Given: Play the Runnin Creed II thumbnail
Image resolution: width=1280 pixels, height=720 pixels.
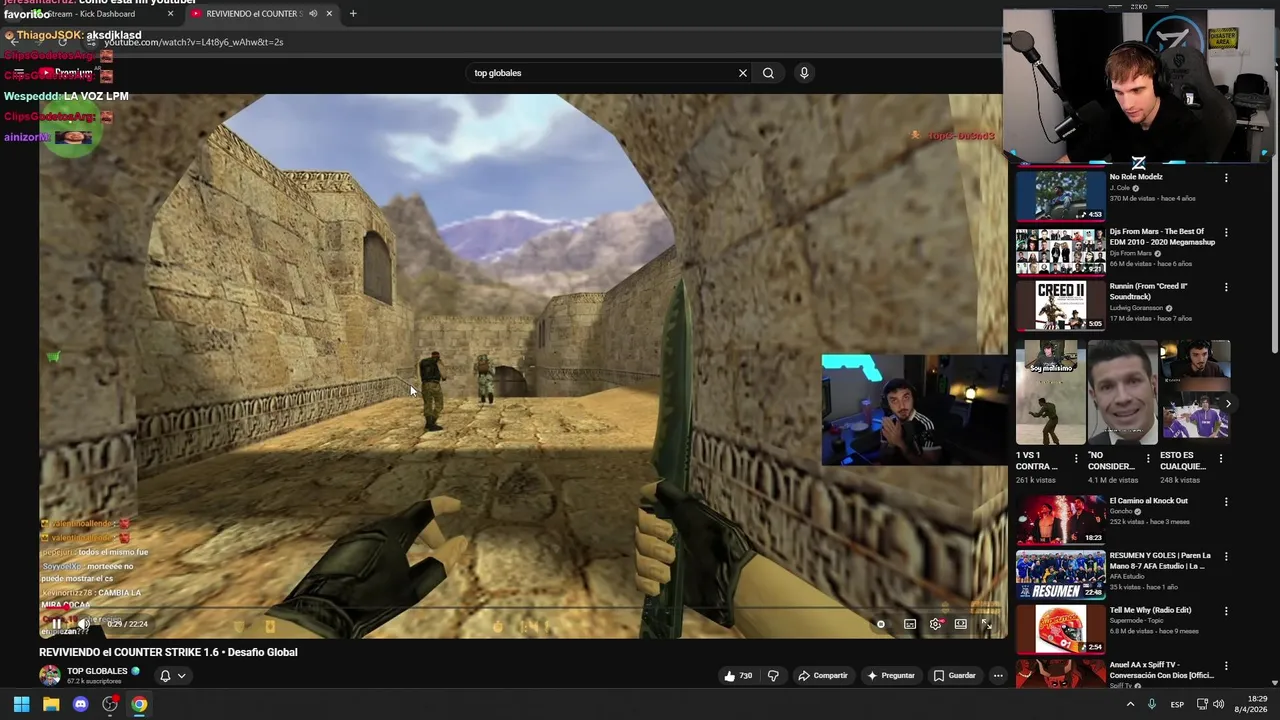Looking at the screenshot, I should [1060, 305].
